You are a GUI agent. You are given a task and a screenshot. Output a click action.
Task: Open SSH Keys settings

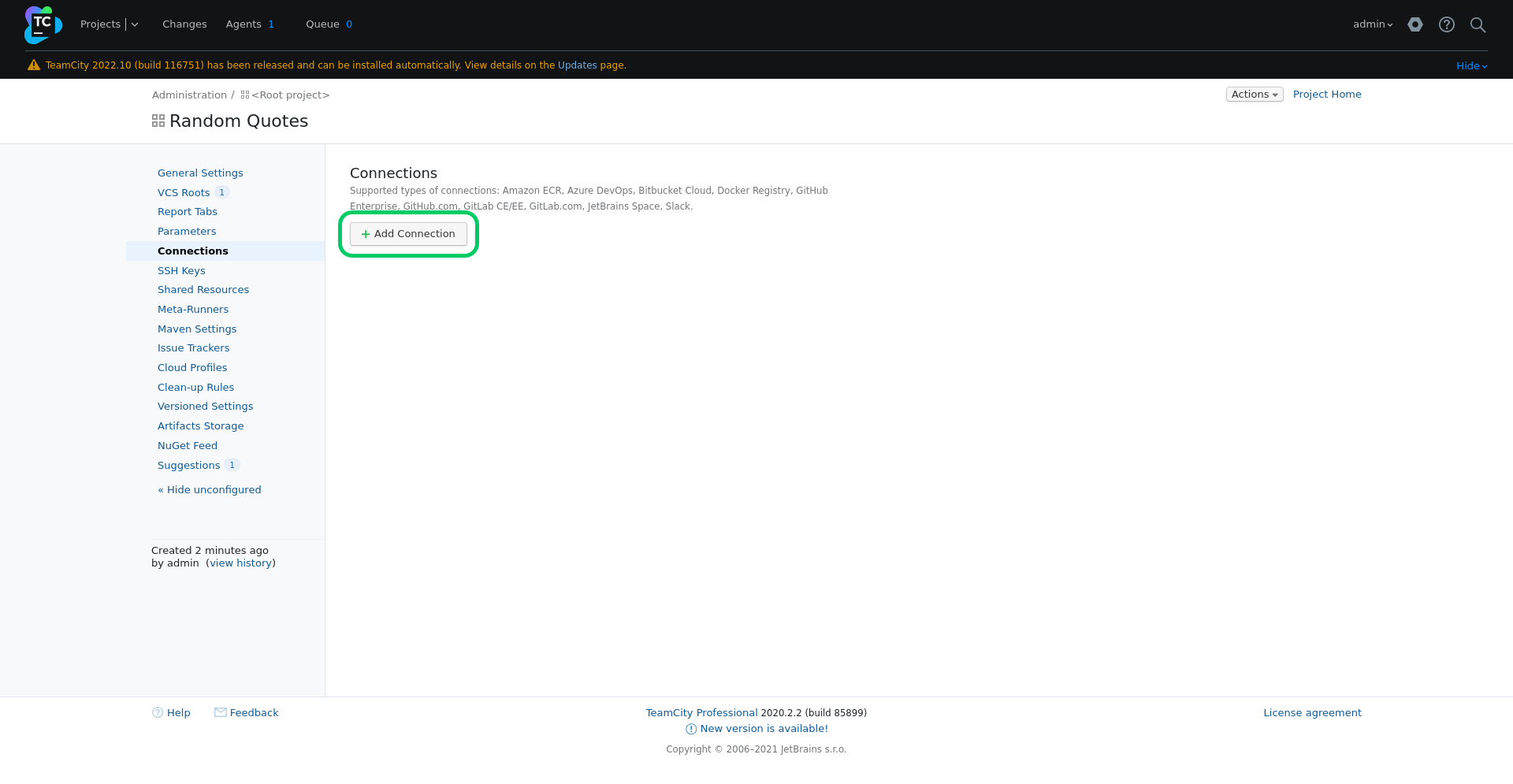click(x=181, y=271)
